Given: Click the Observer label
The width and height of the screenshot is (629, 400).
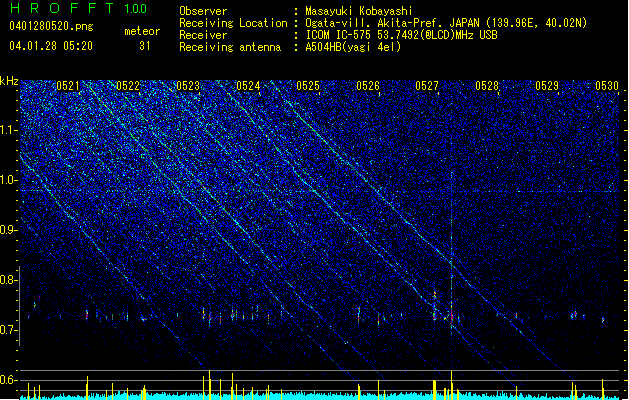Looking at the screenshot, I should tap(203, 11).
